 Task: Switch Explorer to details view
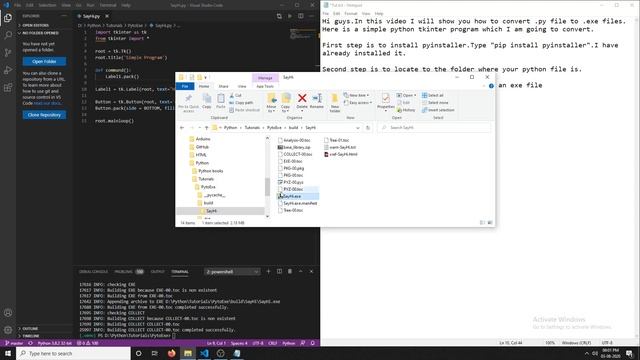click(x=482, y=223)
